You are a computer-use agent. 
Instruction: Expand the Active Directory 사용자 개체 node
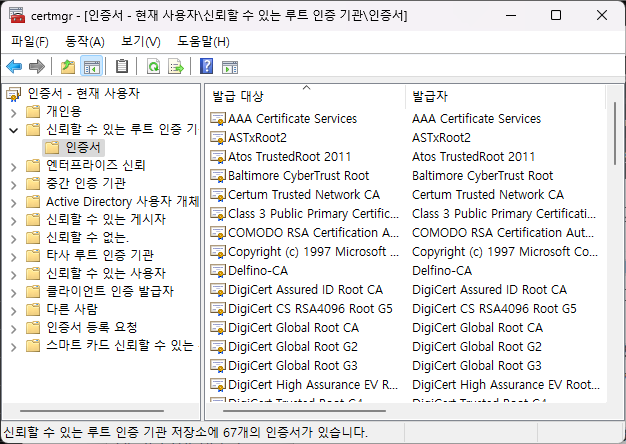pyautogui.click(x=14, y=203)
